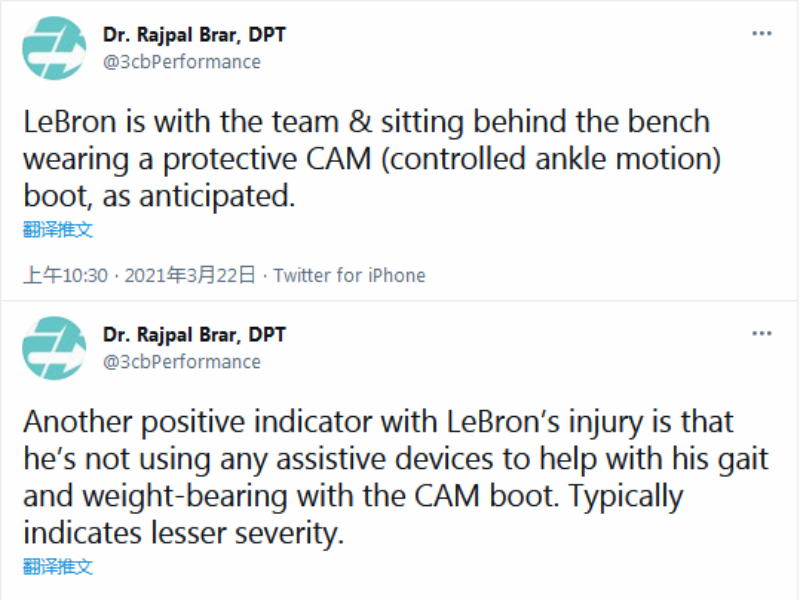Open Dr. Rajpal Brar's name on second tweet
The image size is (800, 600).
194,335
